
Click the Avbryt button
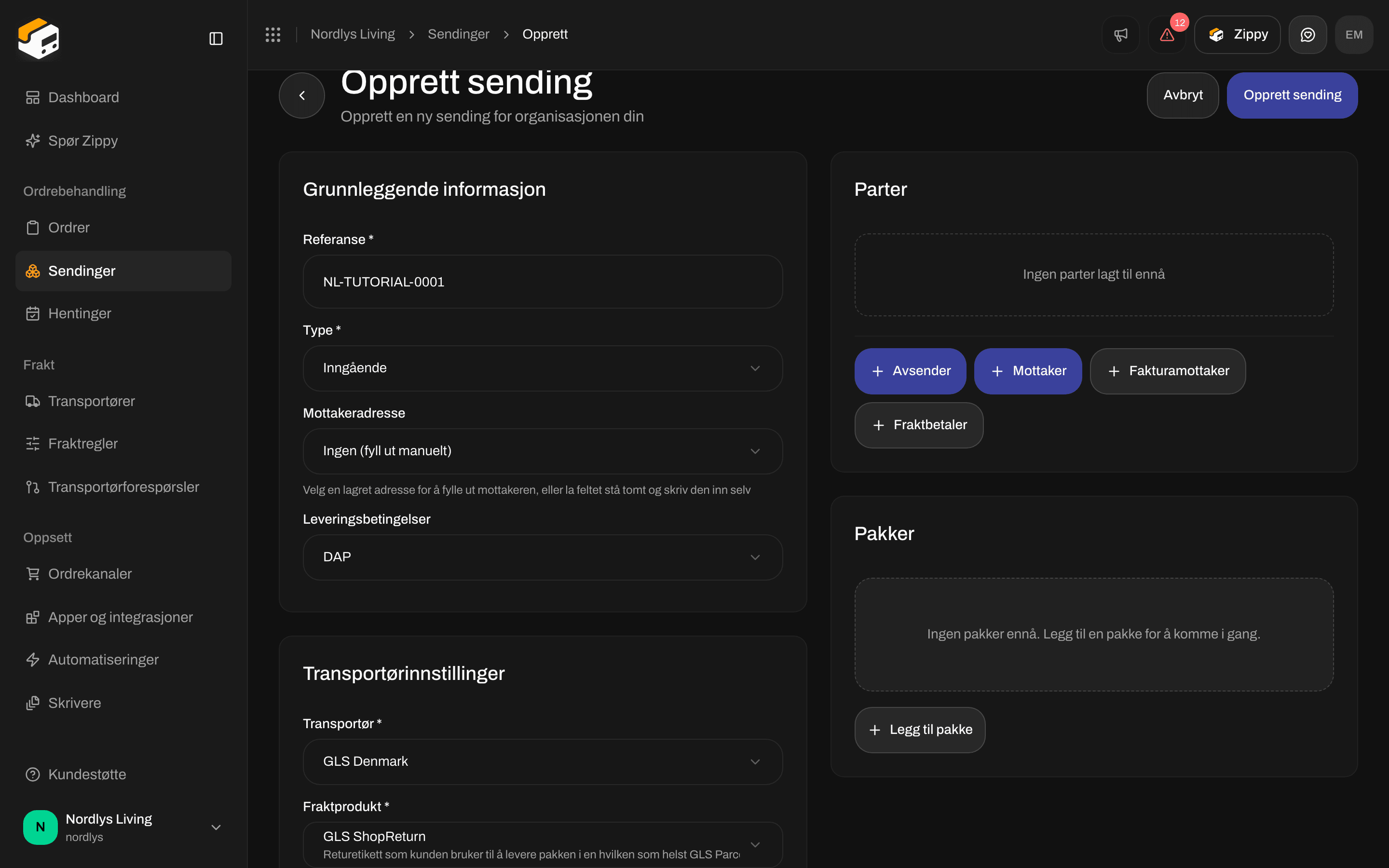(x=1183, y=95)
